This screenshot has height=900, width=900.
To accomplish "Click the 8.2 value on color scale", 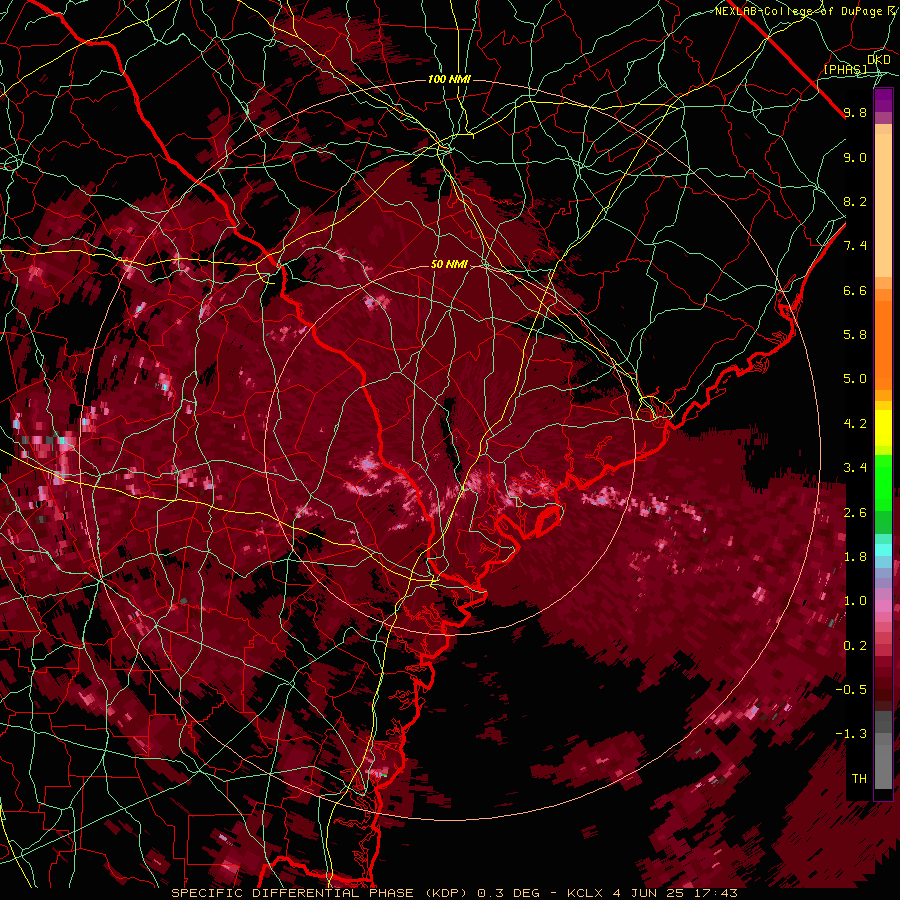I will tap(855, 202).
